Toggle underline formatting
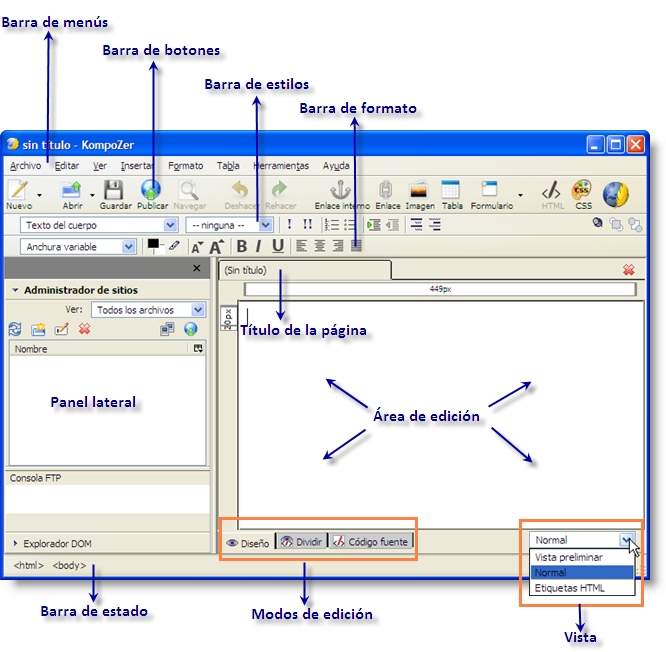This screenshot has height=652, width=666. (x=278, y=246)
